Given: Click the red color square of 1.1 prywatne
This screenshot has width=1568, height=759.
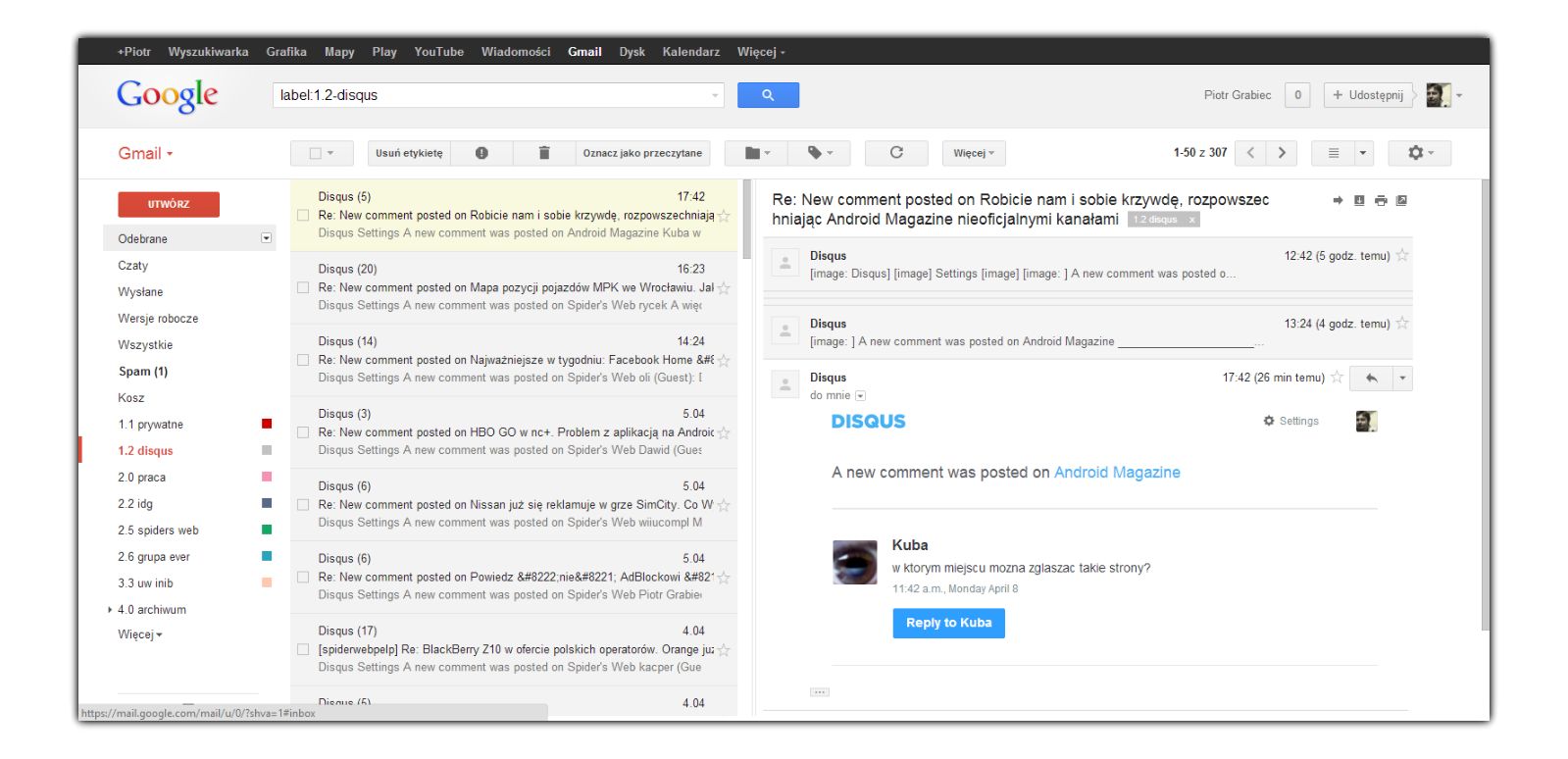Looking at the screenshot, I should pos(267,424).
